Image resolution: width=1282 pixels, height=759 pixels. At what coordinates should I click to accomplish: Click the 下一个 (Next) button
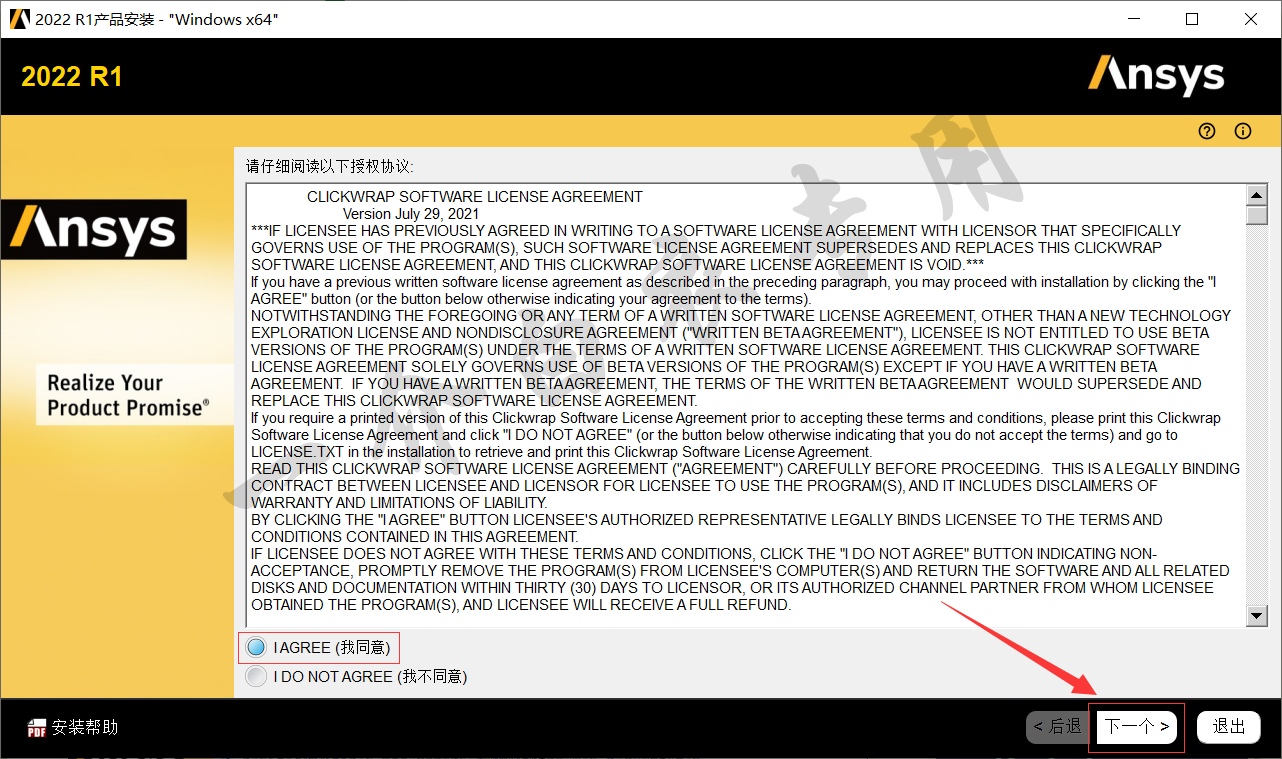1137,727
